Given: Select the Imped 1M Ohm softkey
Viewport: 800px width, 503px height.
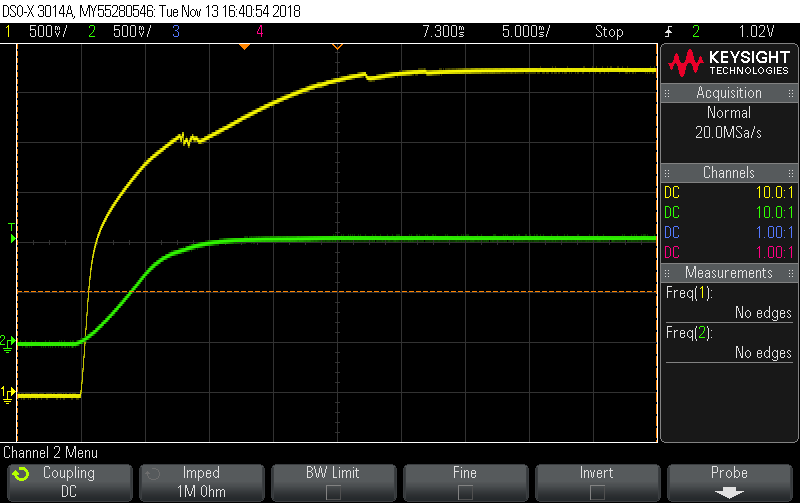Looking at the screenshot, I should [x=202, y=482].
